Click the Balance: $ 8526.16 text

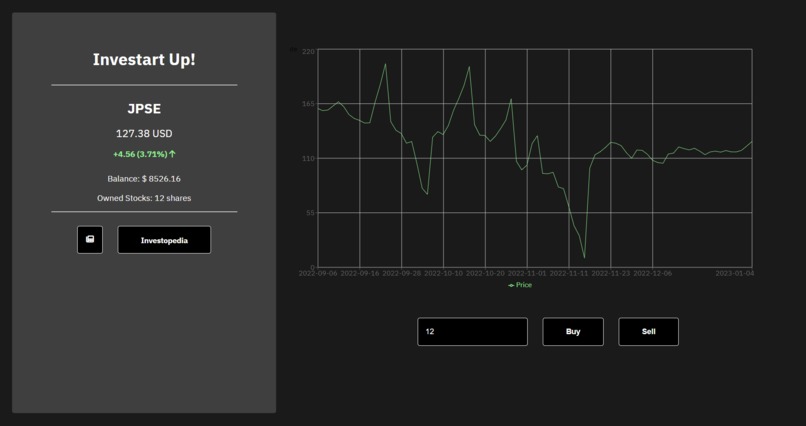[x=144, y=179]
